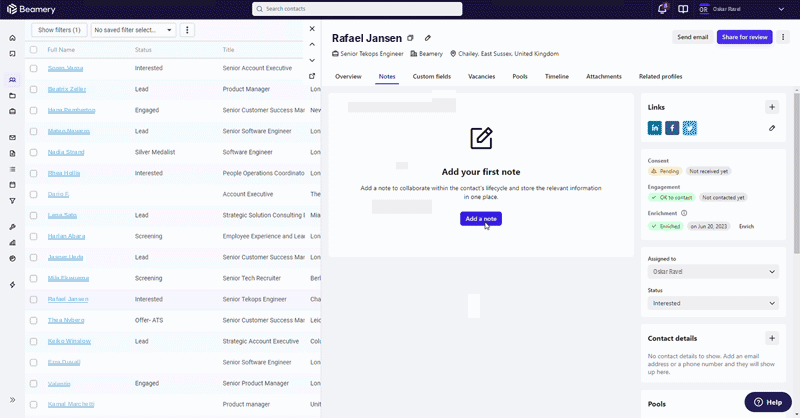
Task: Open the saved filter selection dropdown
Action: point(134,30)
